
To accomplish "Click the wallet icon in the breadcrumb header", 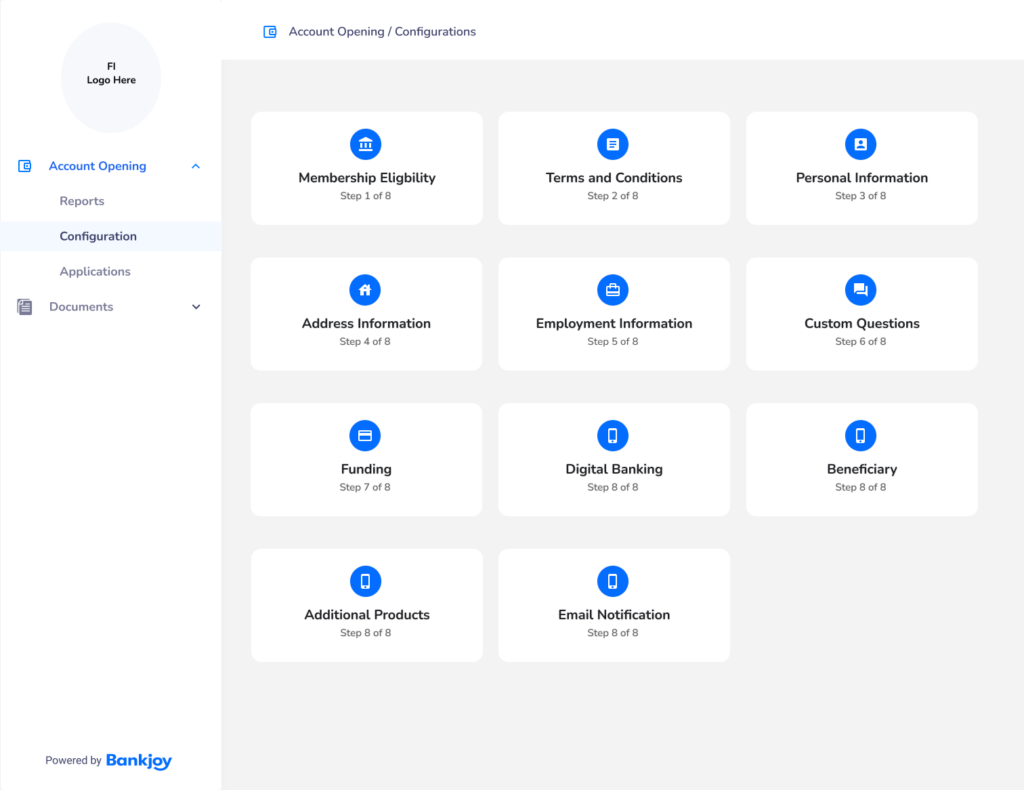I will pos(270,32).
